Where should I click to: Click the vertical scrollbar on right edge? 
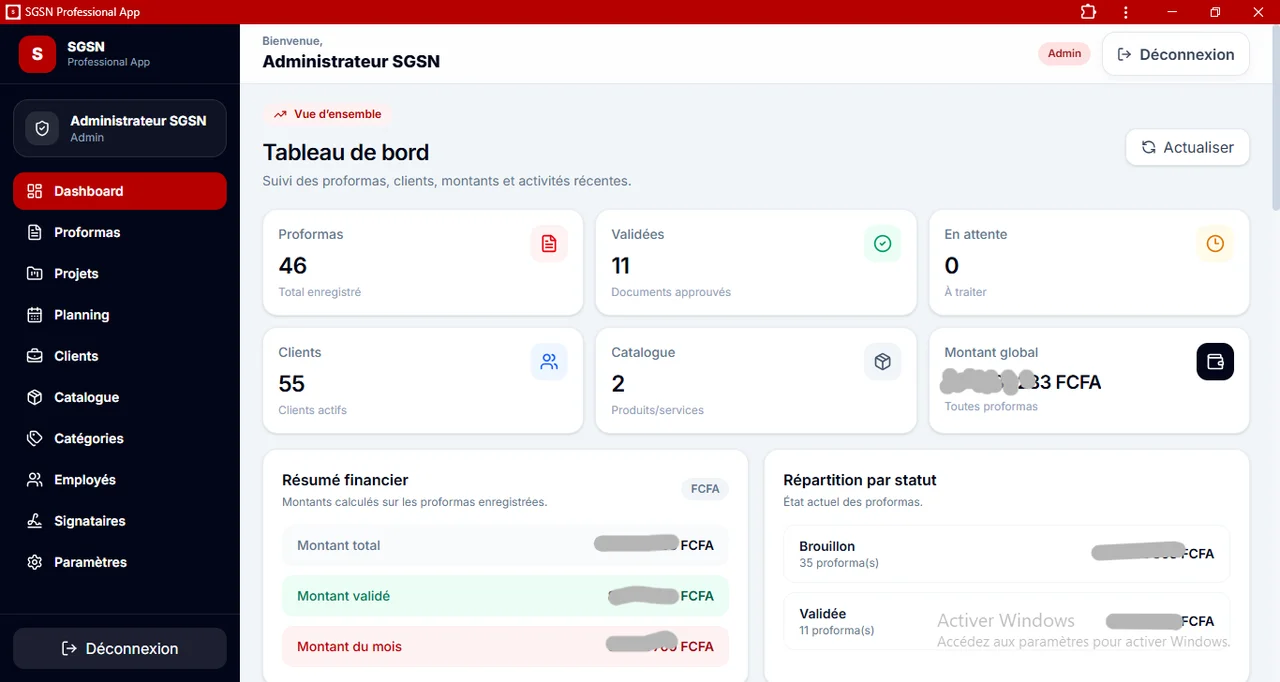click(1275, 118)
